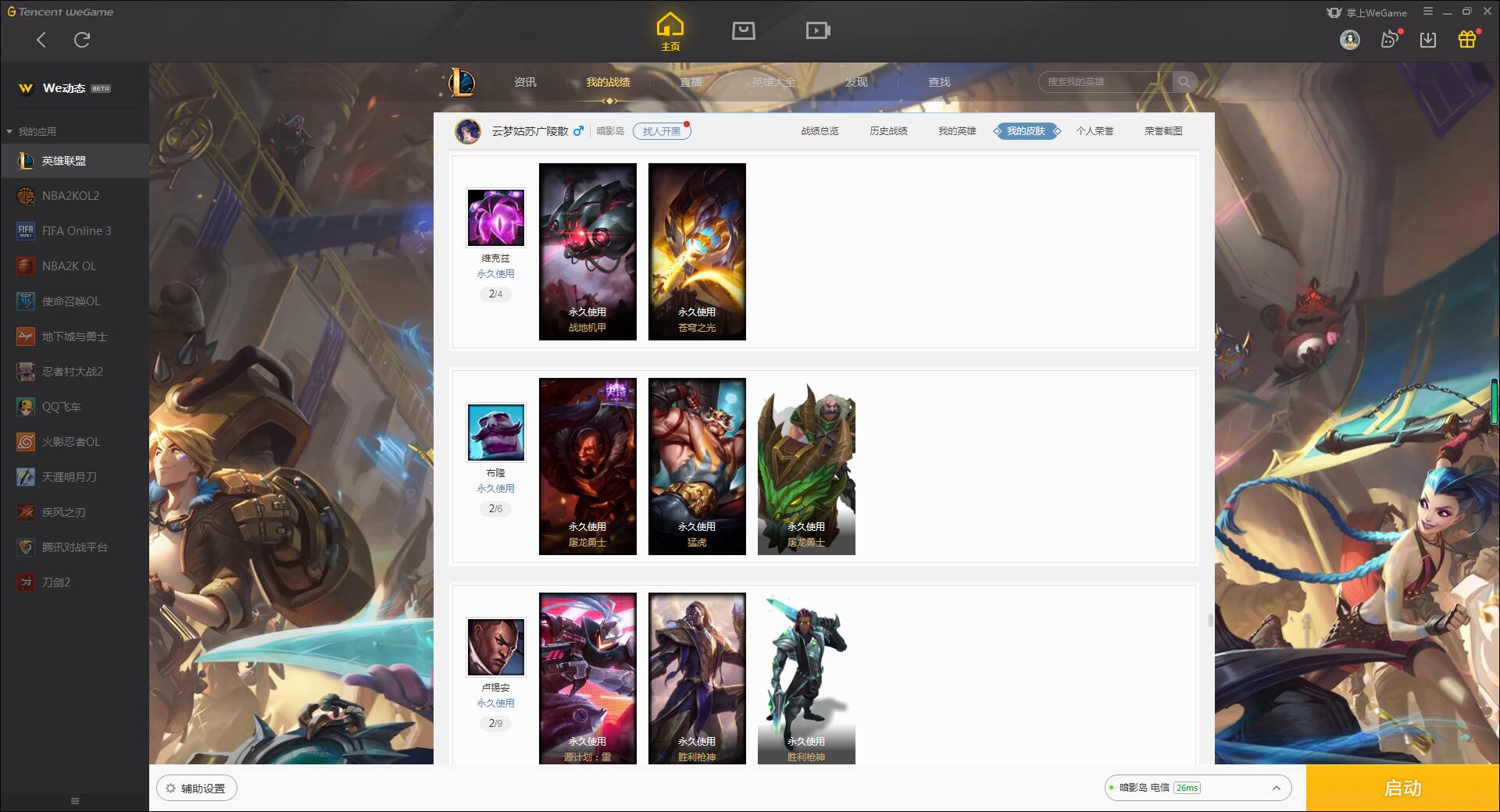The width and height of the screenshot is (1500, 812).
Task: Refresh the page with reload icon
Action: (x=82, y=40)
